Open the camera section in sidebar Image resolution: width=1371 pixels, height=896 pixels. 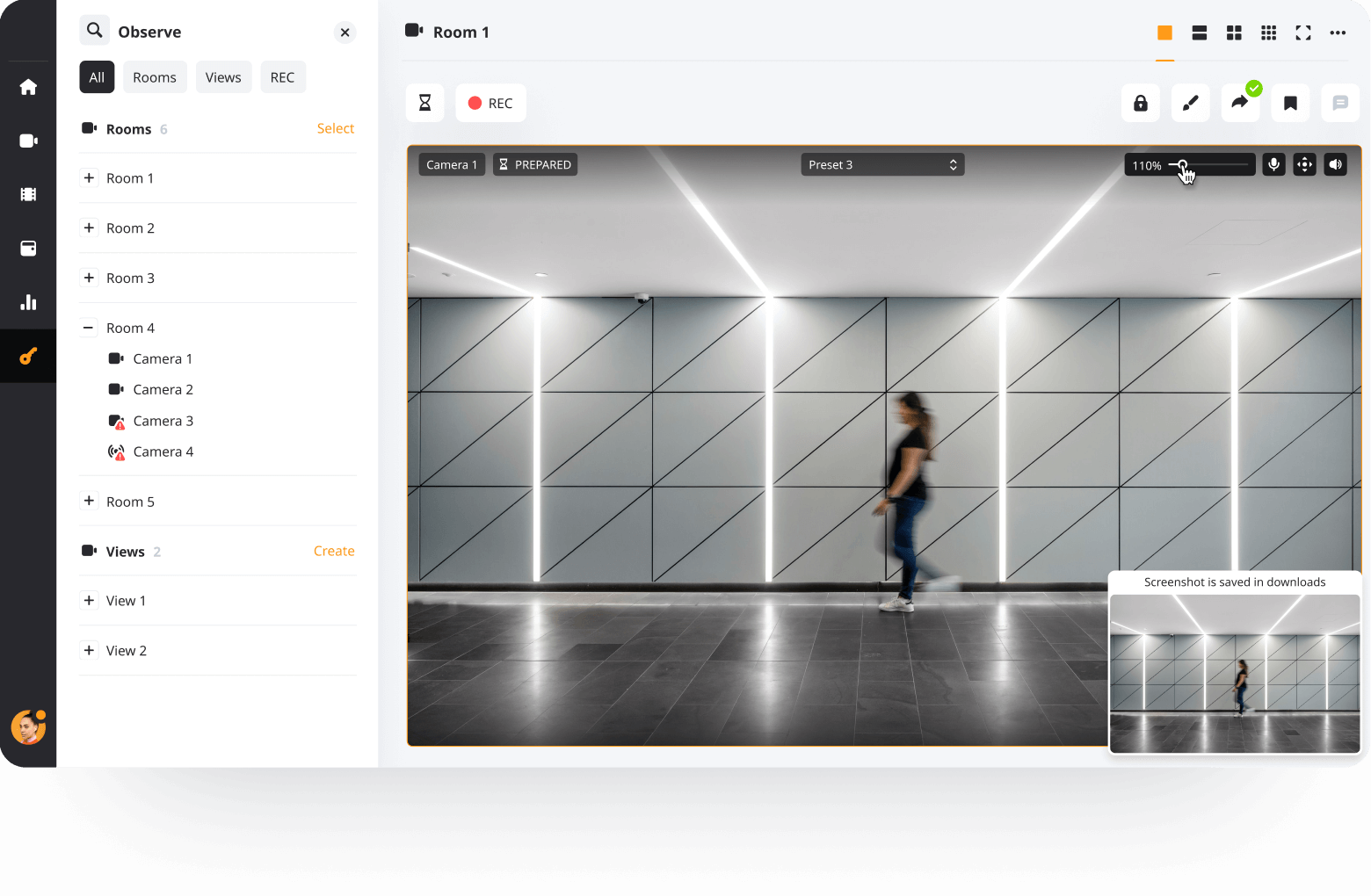[x=28, y=141]
